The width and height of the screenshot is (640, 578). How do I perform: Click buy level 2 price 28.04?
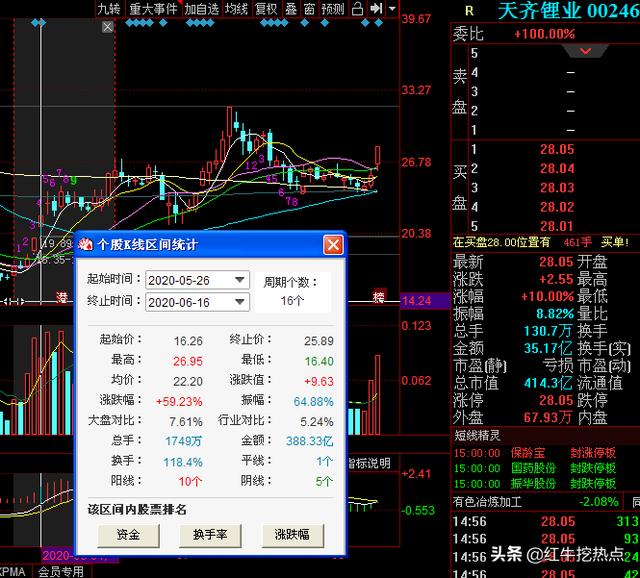click(x=557, y=169)
